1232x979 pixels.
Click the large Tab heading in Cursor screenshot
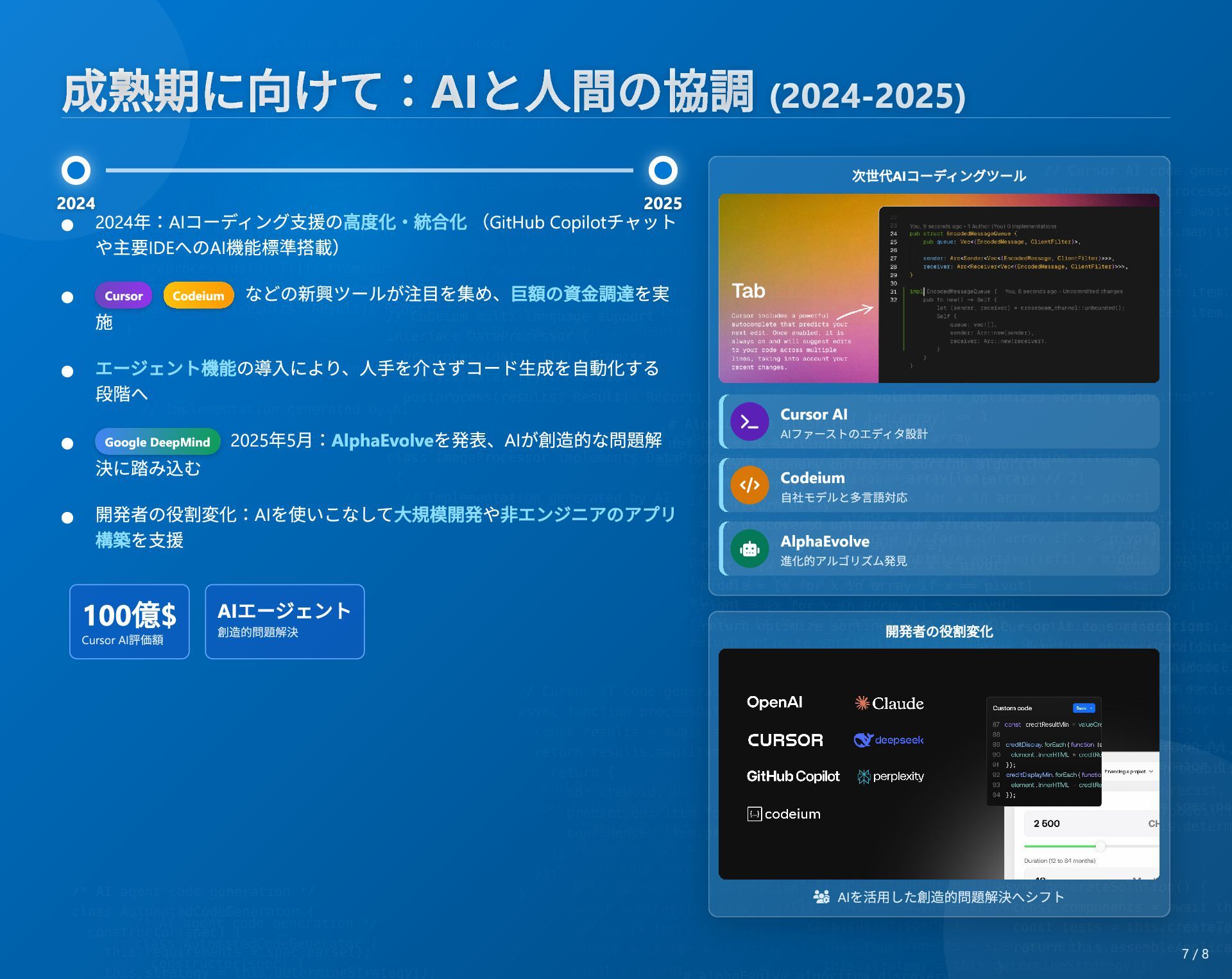click(x=748, y=291)
